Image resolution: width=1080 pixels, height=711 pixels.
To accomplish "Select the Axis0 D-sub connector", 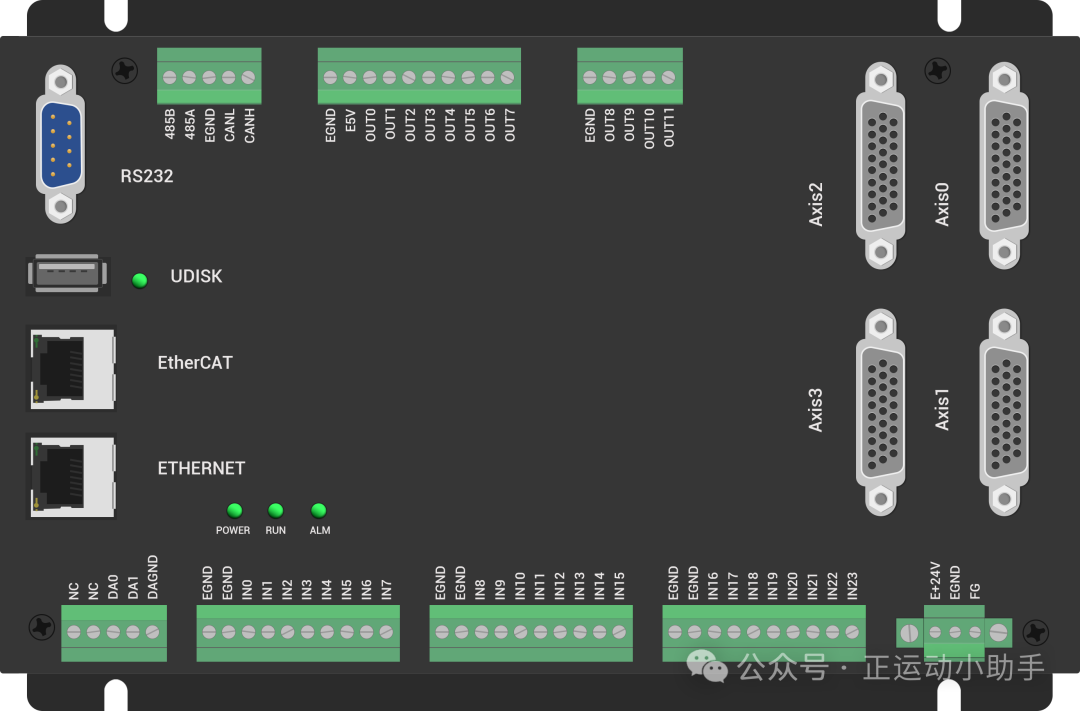I will point(1004,165).
